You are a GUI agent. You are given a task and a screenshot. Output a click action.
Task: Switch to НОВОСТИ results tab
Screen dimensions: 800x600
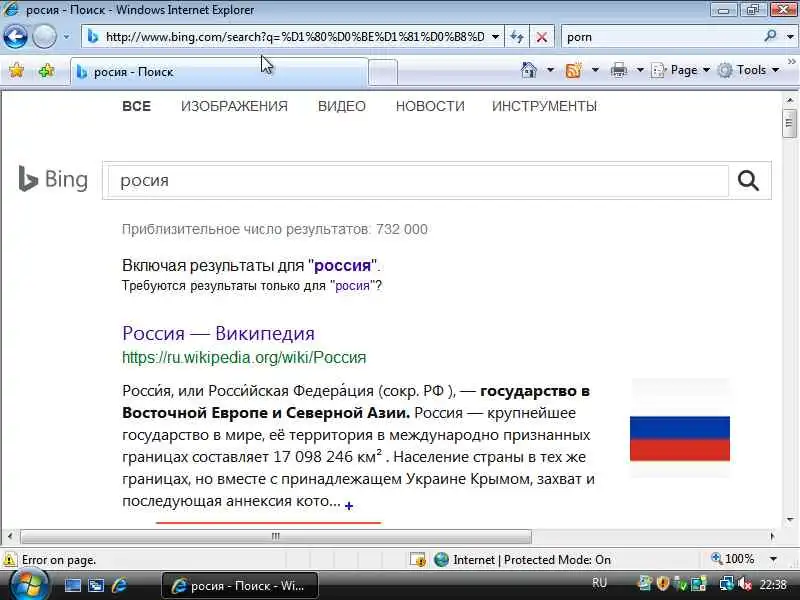[430, 106]
